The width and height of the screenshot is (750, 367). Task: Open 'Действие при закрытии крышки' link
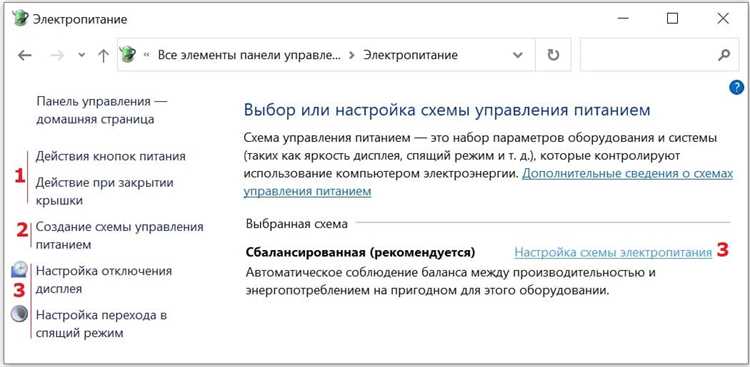click(104, 191)
